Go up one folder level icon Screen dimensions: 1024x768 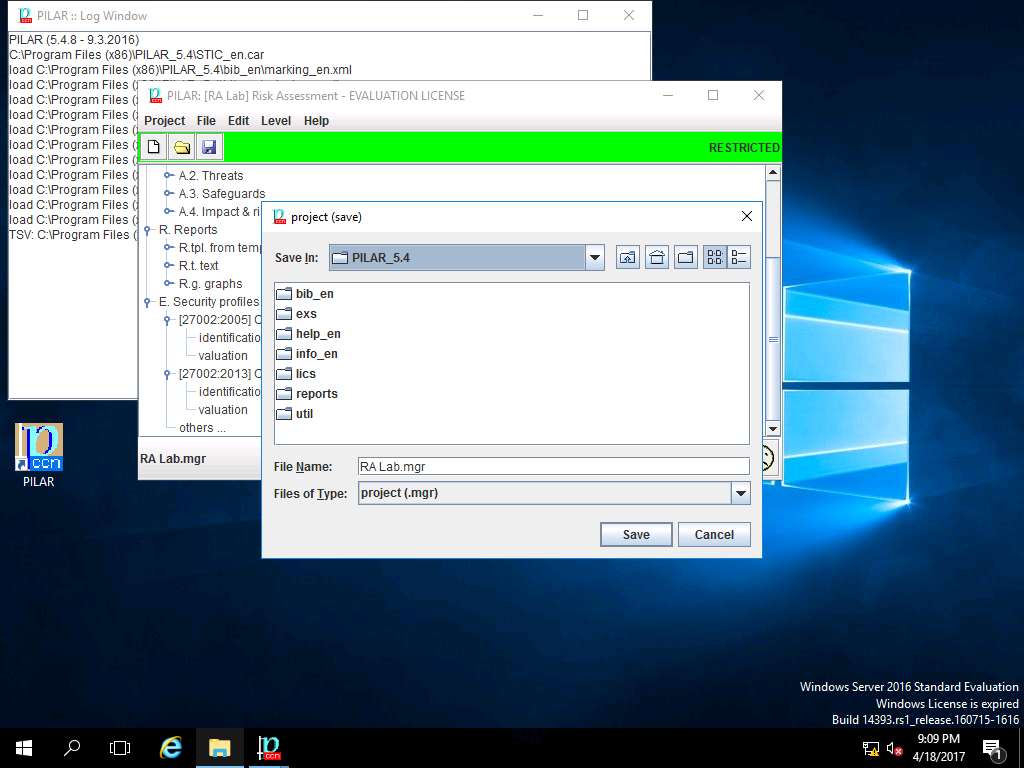click(628, 257)
